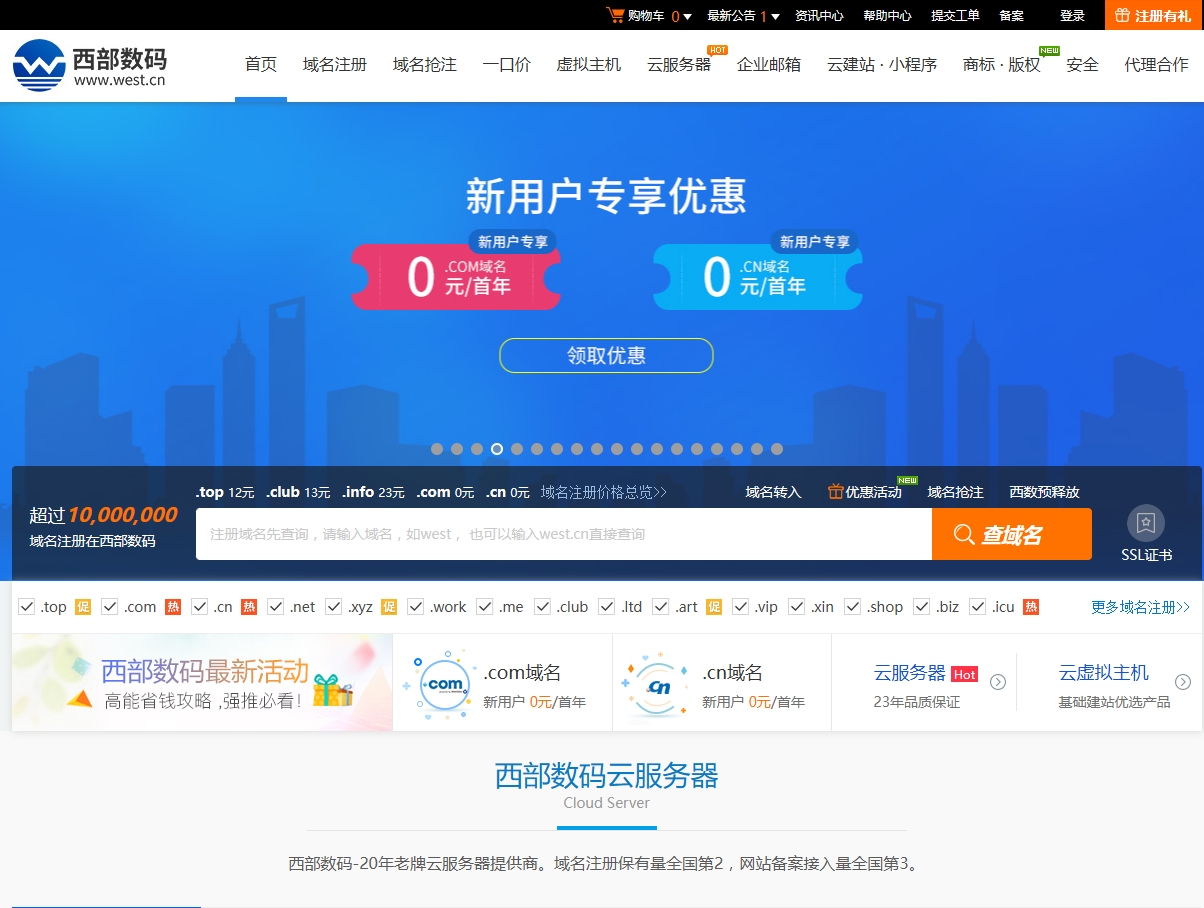Screen dimensions: 1204x908
Task: Click the 热 badge beside .icu
Action: click(1031, 607)
